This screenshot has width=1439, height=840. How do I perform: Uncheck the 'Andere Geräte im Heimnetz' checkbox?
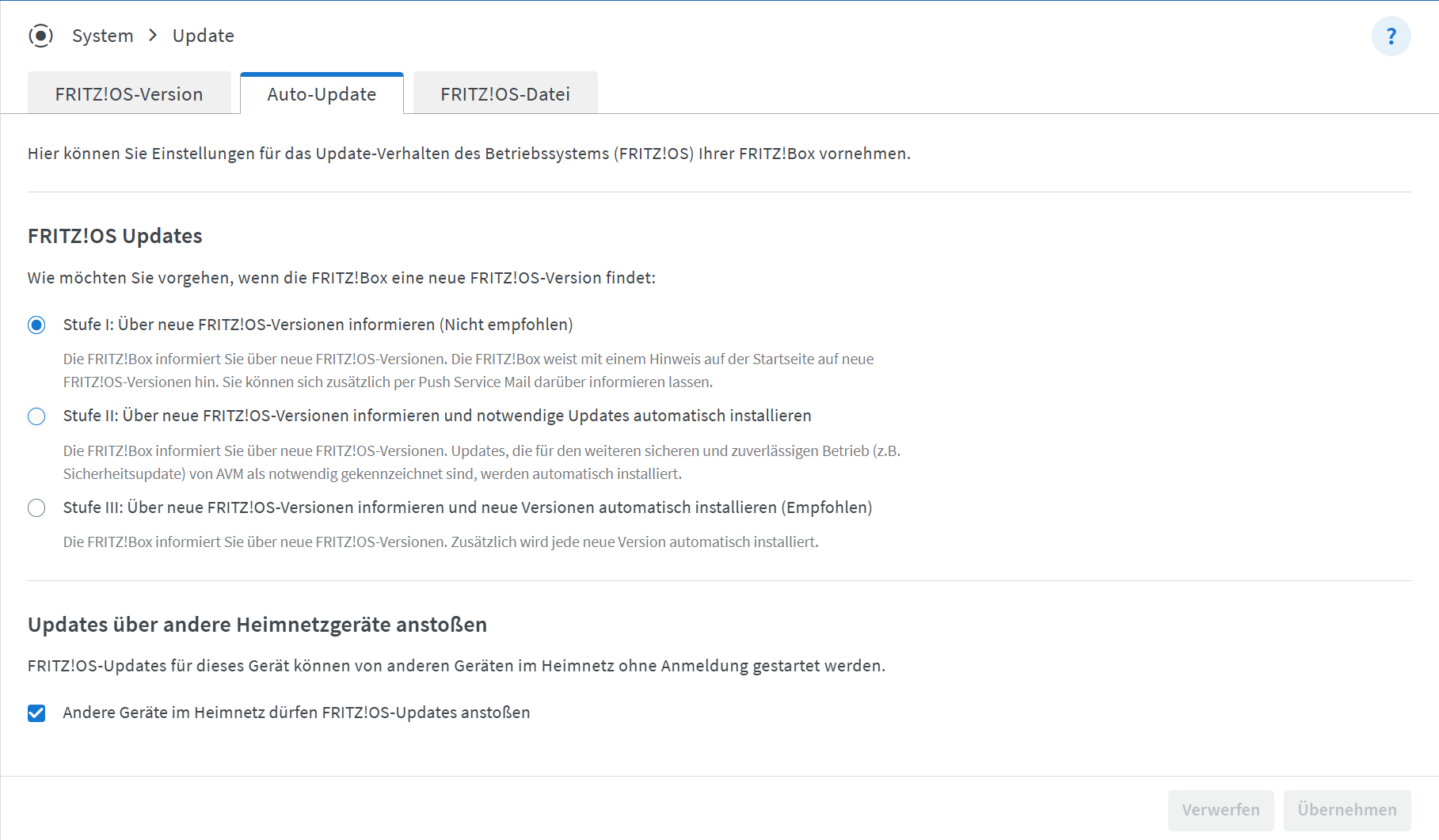point(36,713)
